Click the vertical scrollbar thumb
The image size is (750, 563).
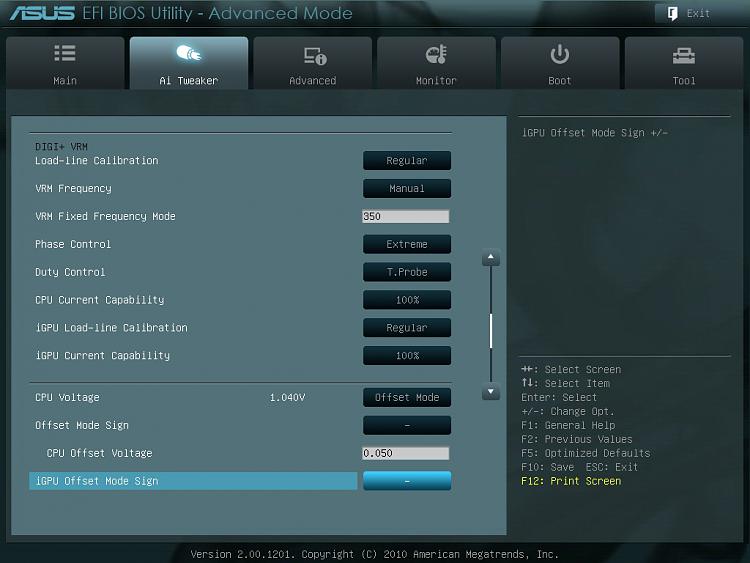click(x=491, y=331)
